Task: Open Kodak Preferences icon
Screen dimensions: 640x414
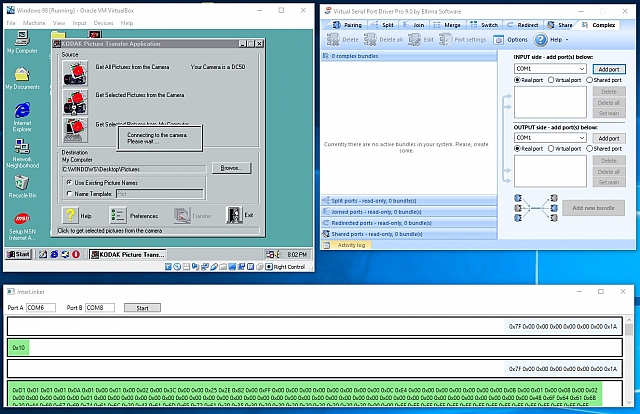Action: point(119,215)
